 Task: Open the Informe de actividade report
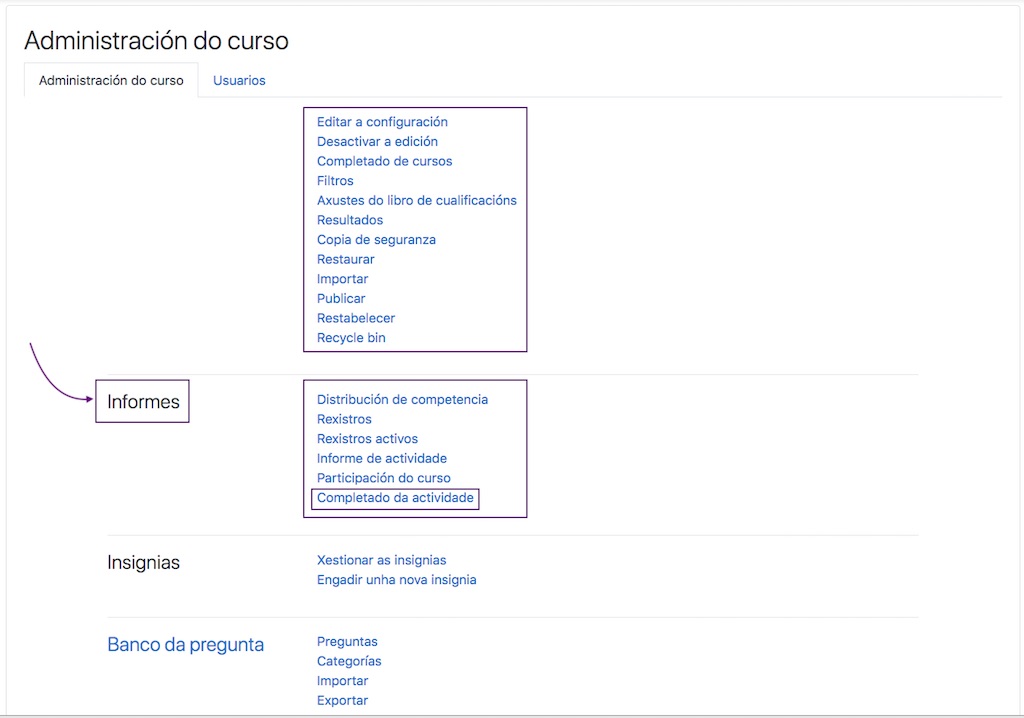click(381, 458)
